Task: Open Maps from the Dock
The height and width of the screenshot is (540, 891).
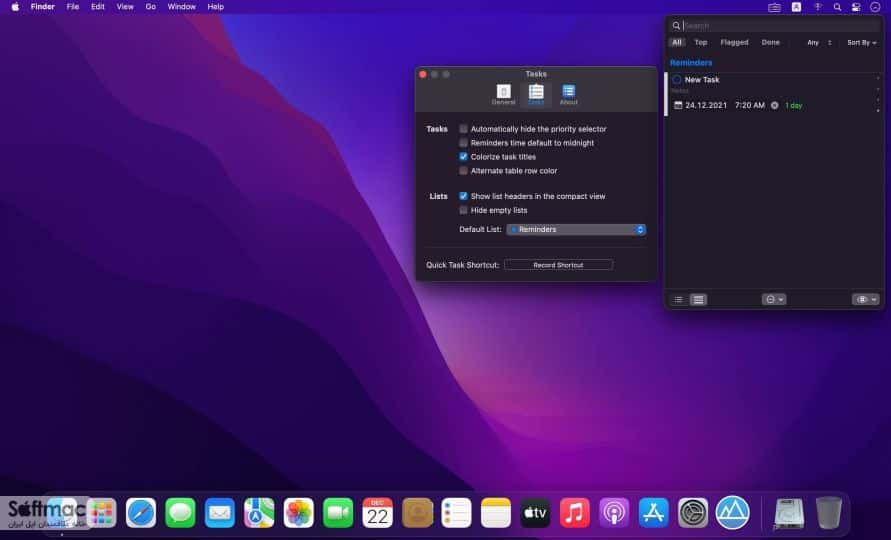Action: 259,513
